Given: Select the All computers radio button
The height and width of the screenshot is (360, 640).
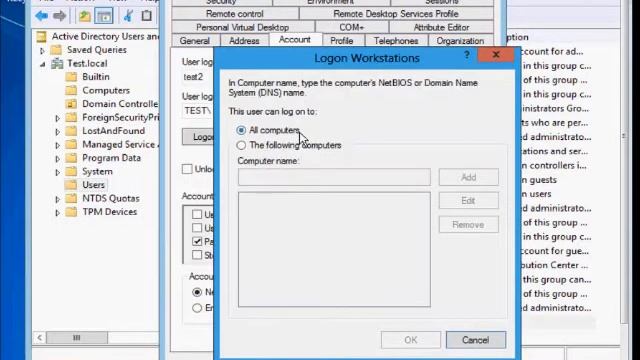Looking at the screenshot, I should [241, 130].
